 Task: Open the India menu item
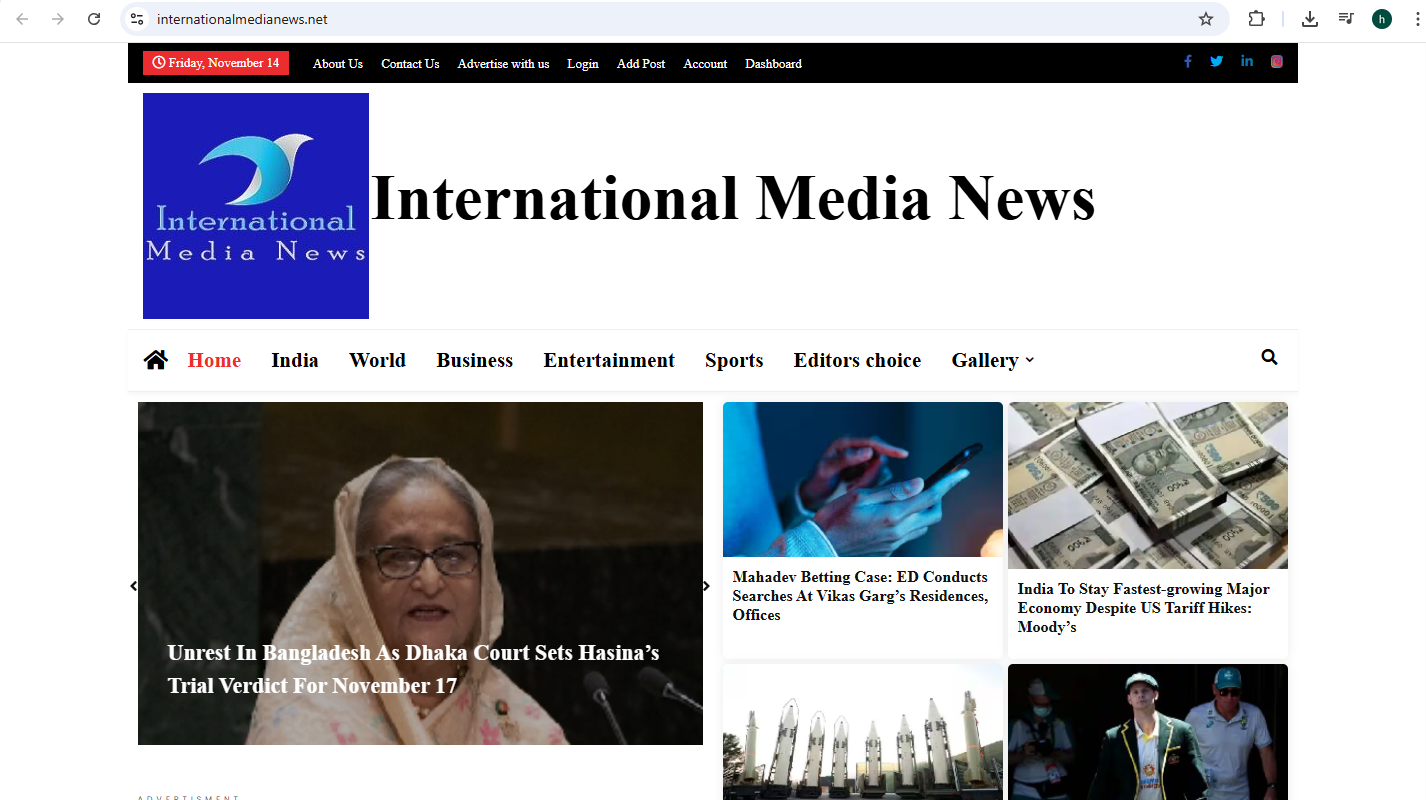295,360
